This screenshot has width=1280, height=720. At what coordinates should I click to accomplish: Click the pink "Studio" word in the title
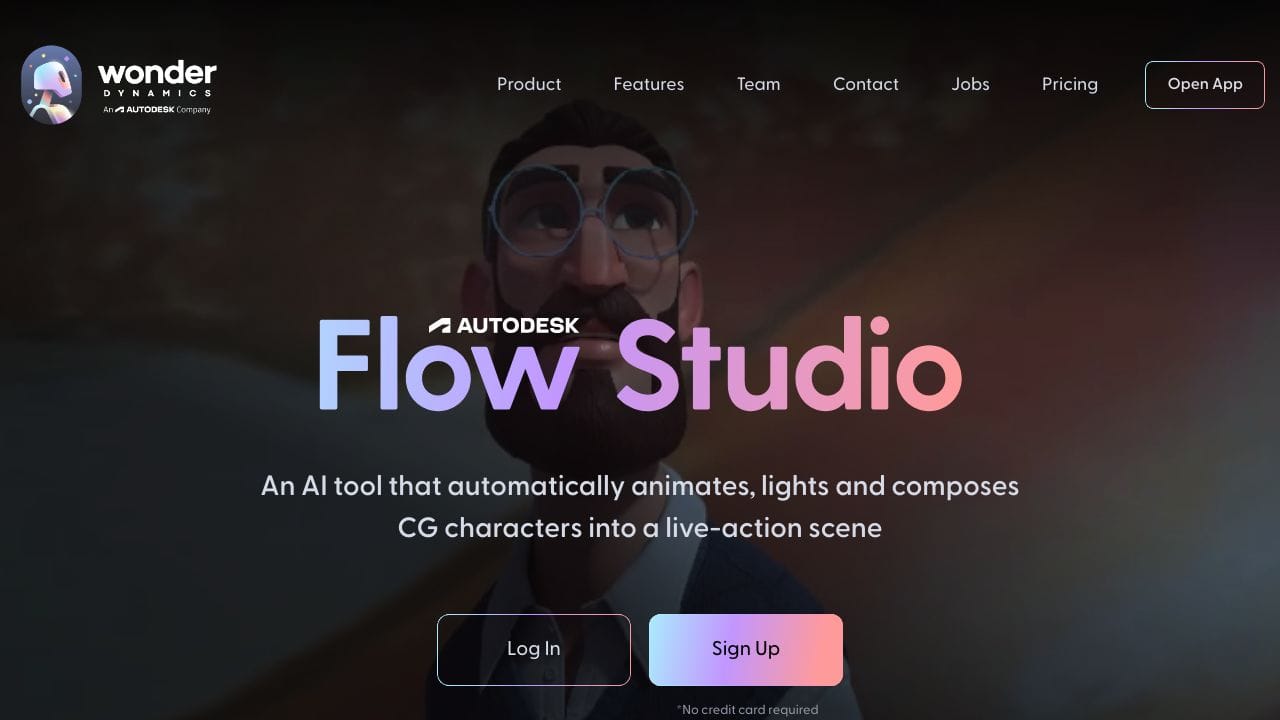click(789, 365)
